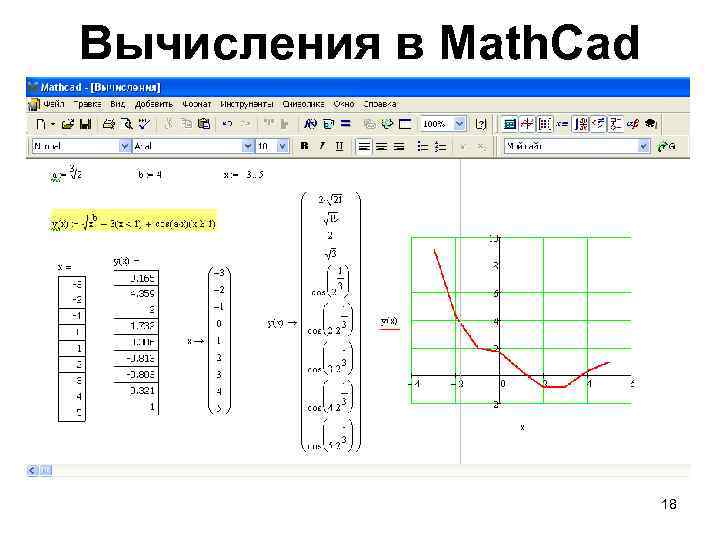Open the Calculator palette icon
The height and width of the screenshot is (540, 720).
point(509,124)
